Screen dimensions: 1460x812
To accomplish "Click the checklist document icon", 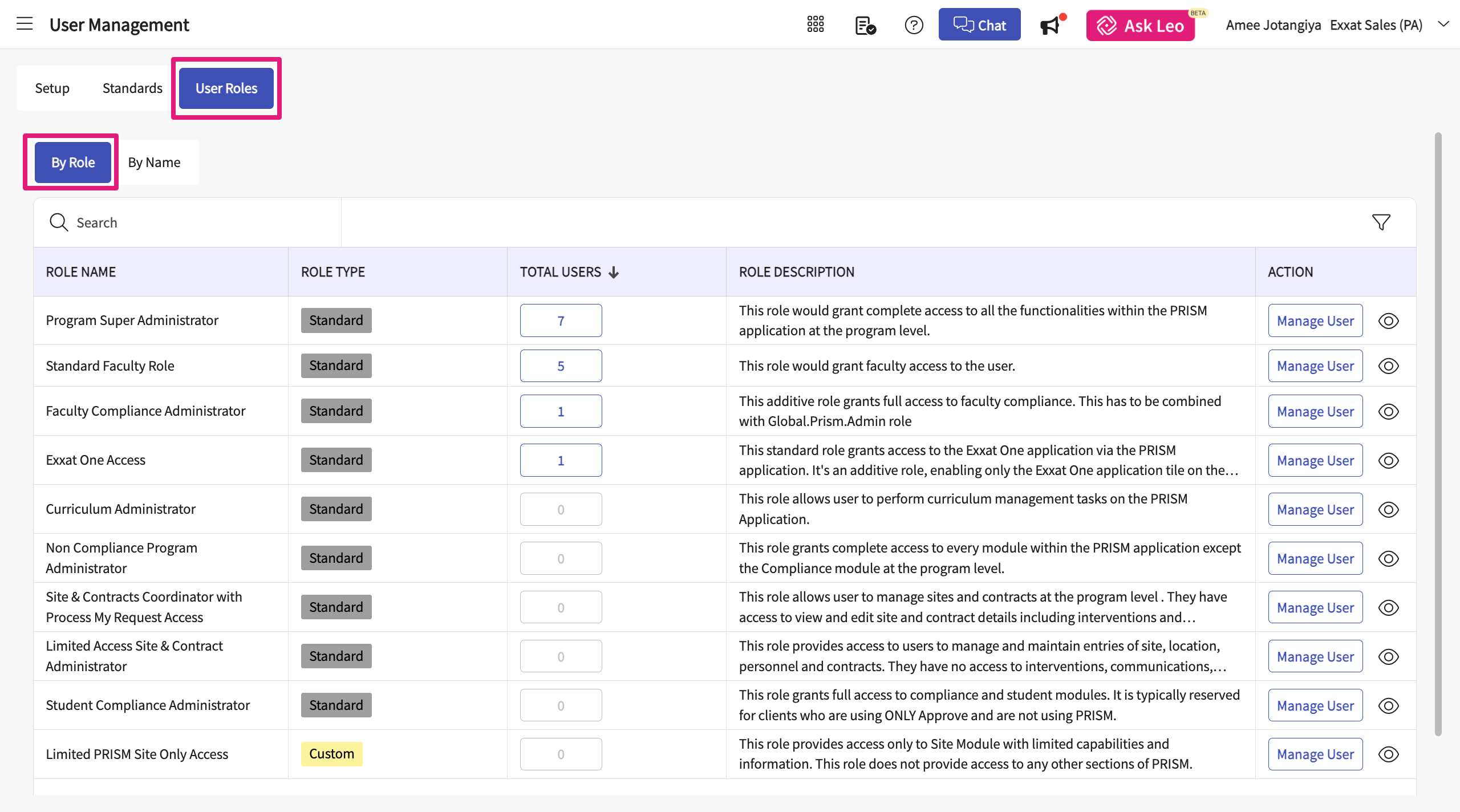I will [x=865, y=25].
